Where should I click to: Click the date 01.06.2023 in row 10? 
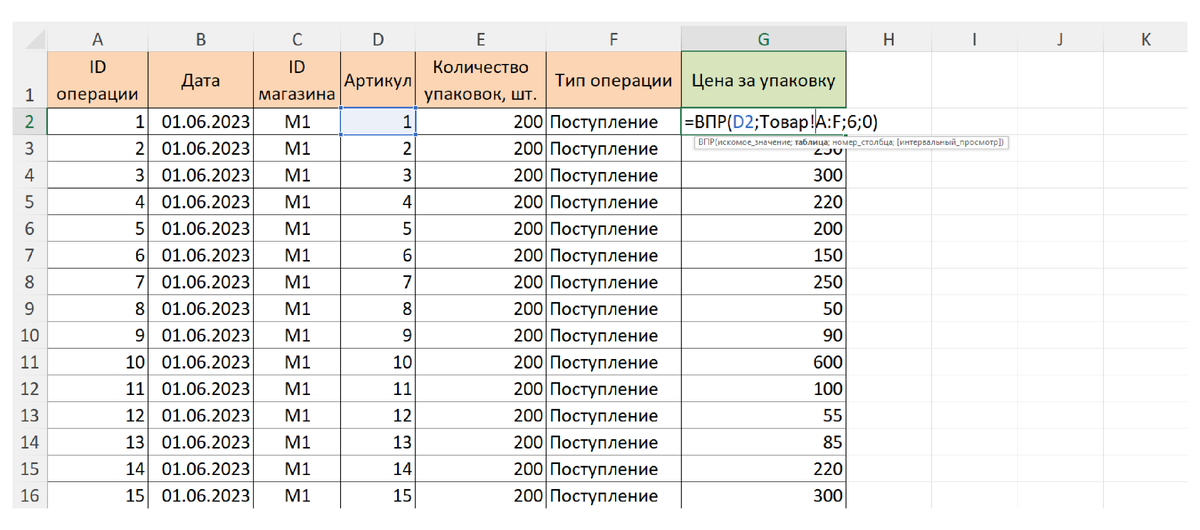tap(201, 335)
